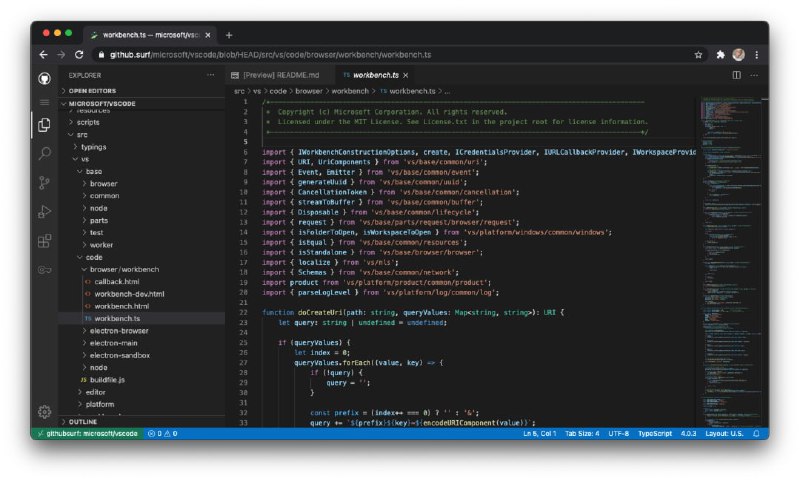Select the workbench.ts browser tab
The width and height of the screenshot is (800, 481).
point(150,35)
